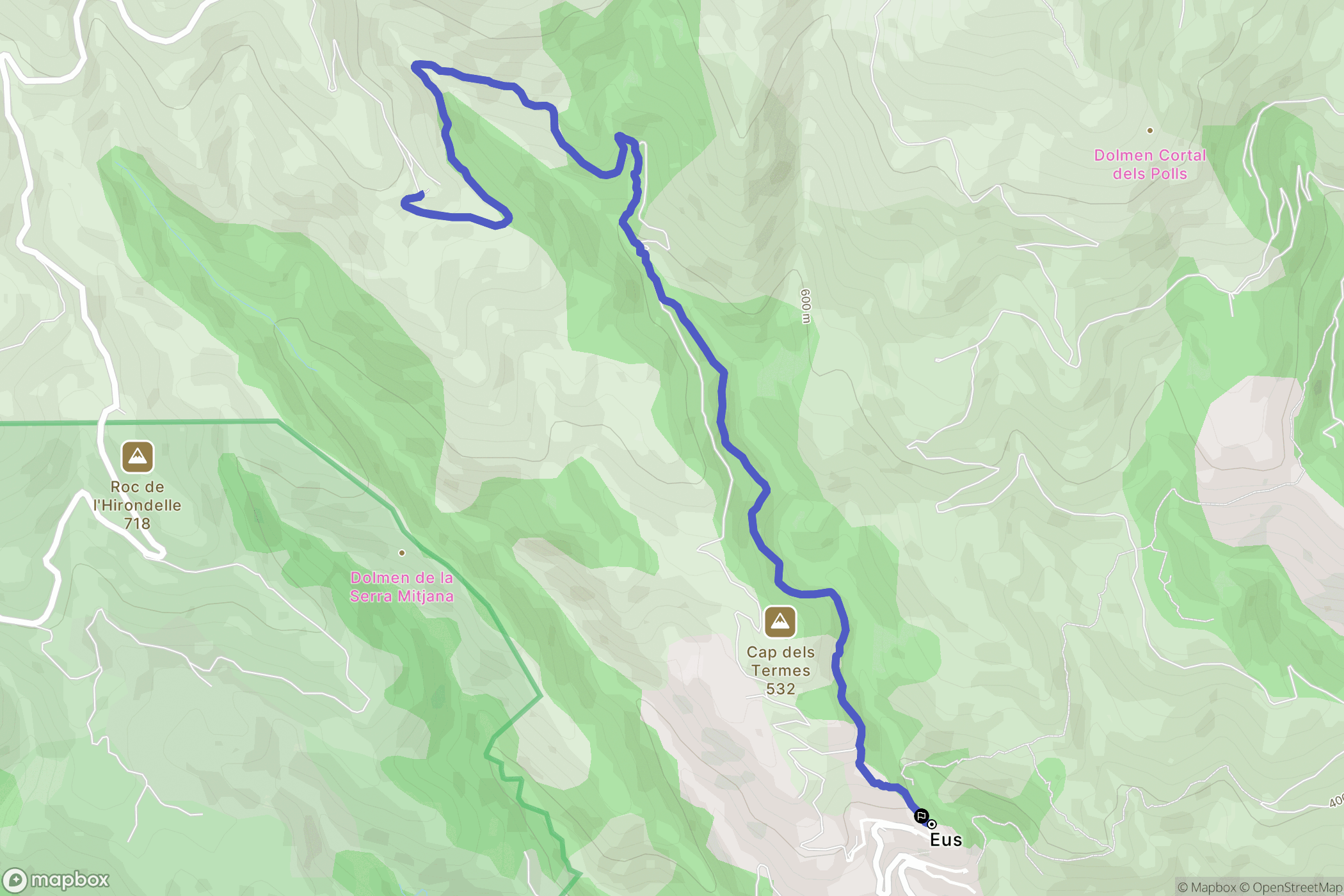Select the Dolmen Cortal dels Polls dot marker
This screenshot has height=896, width=1344.
pos(1150,131)
